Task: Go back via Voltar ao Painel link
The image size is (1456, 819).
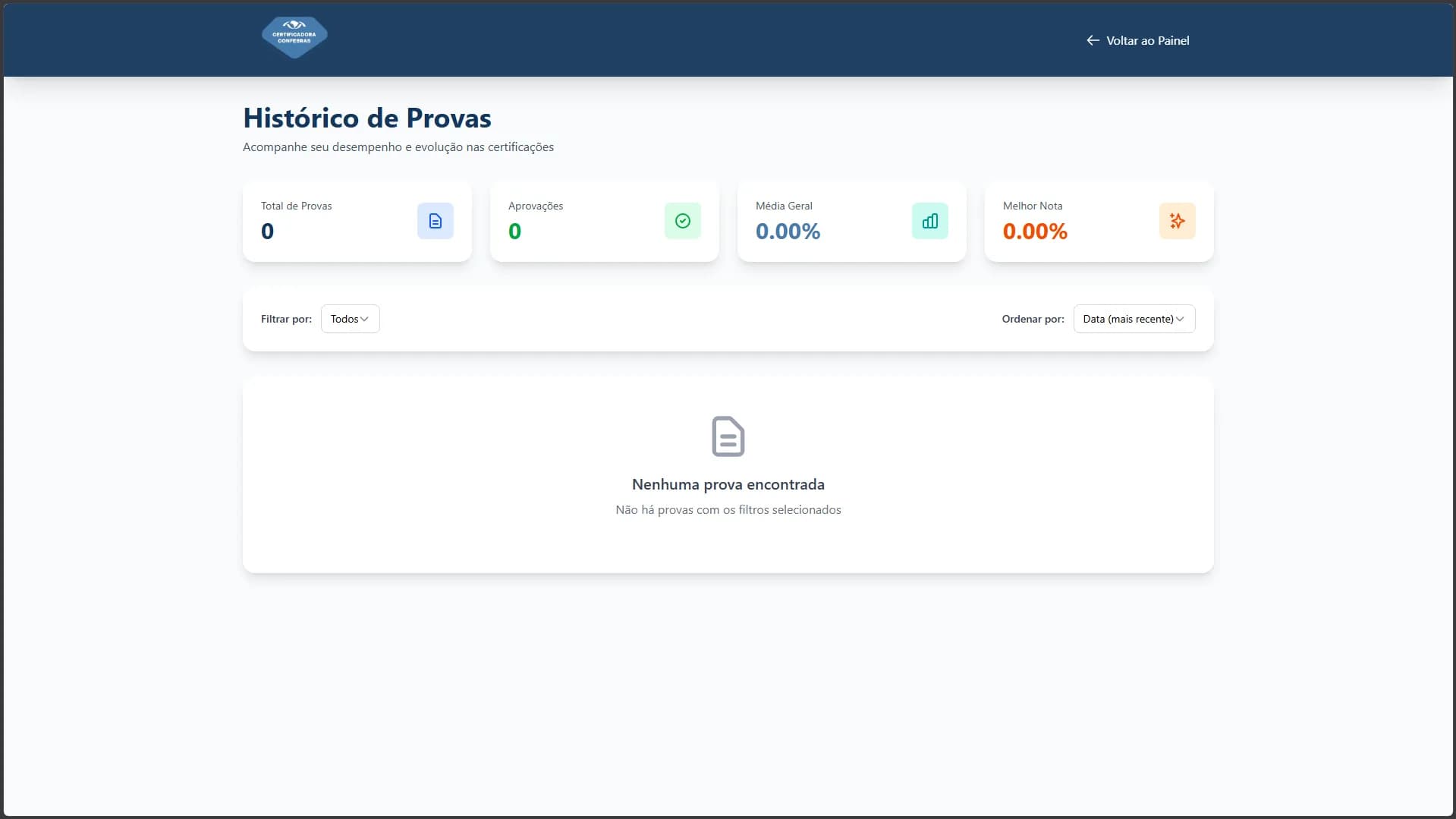Action: [1138, 40]
